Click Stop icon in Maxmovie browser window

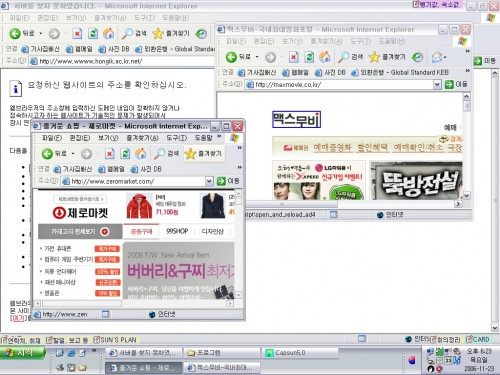pos(293,57)
